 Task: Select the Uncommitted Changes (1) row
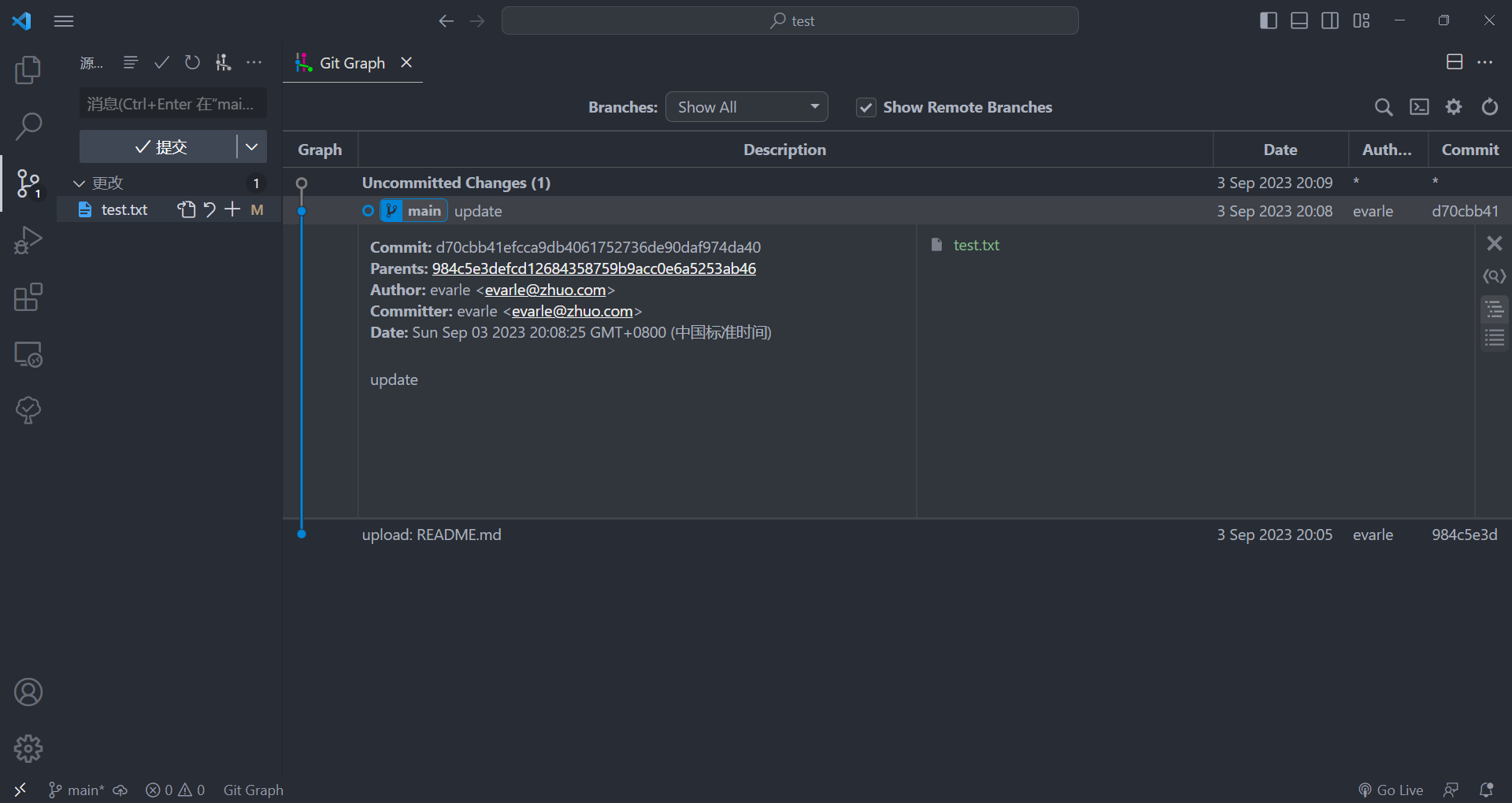coord(897,183)
